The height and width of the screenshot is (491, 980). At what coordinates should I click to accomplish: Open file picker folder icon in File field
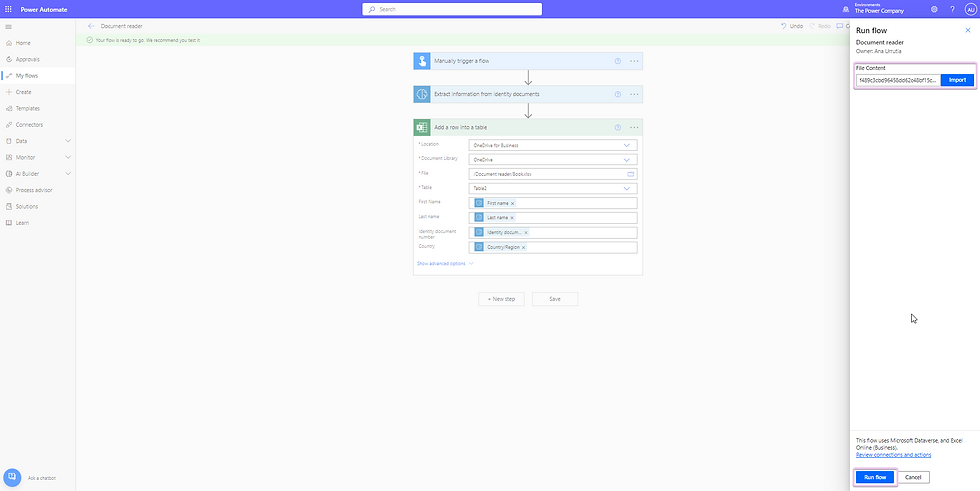pos(631,174)
